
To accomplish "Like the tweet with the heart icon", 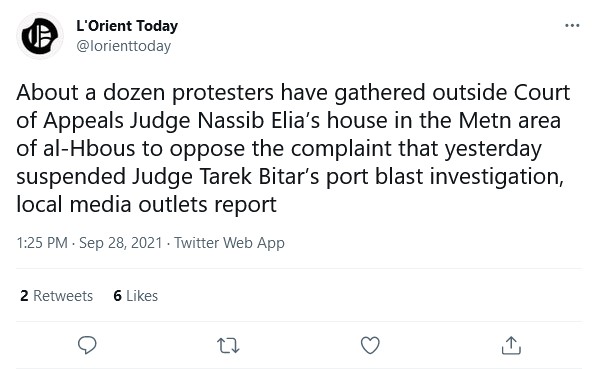I will 370,345.
